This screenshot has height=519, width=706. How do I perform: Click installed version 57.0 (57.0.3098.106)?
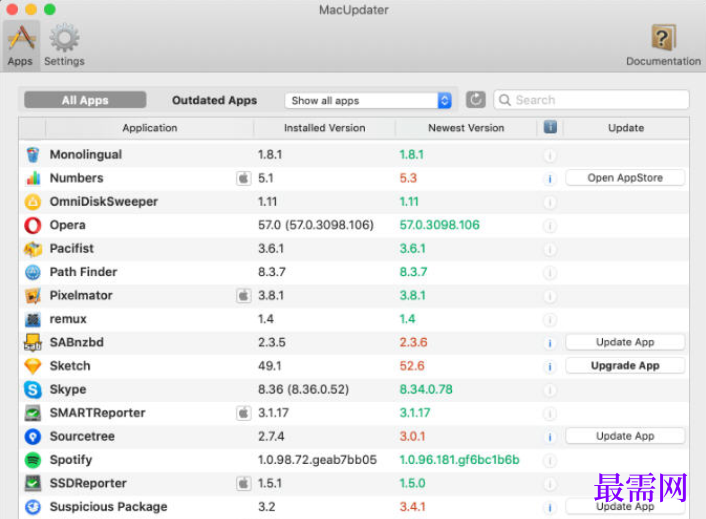[316, 225]
